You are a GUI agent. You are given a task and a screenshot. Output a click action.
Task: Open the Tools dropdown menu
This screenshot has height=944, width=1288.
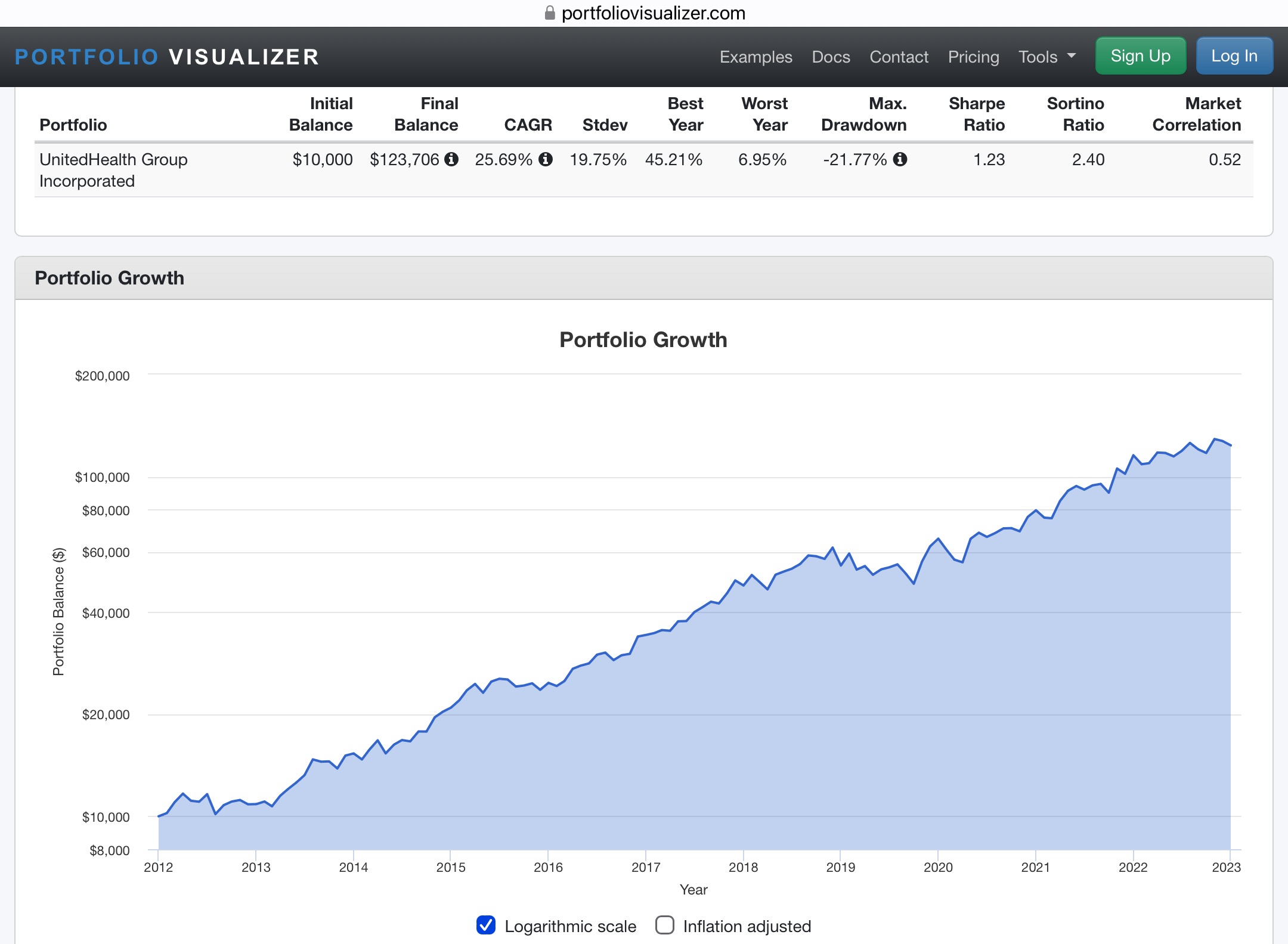tap(1047, 57)
